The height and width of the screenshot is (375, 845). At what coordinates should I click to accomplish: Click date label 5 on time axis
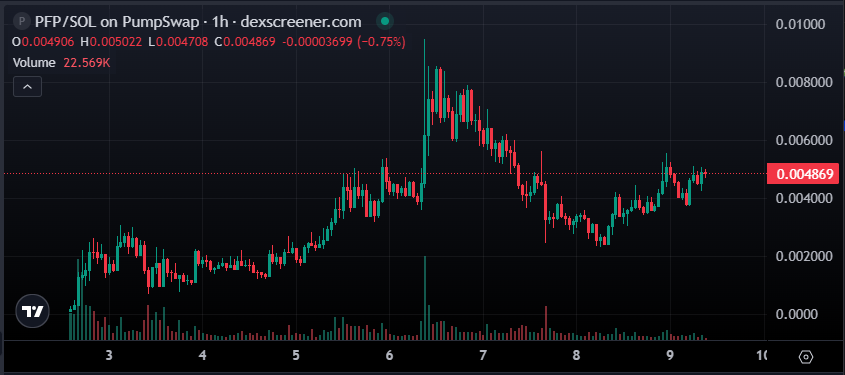(296, 356)
